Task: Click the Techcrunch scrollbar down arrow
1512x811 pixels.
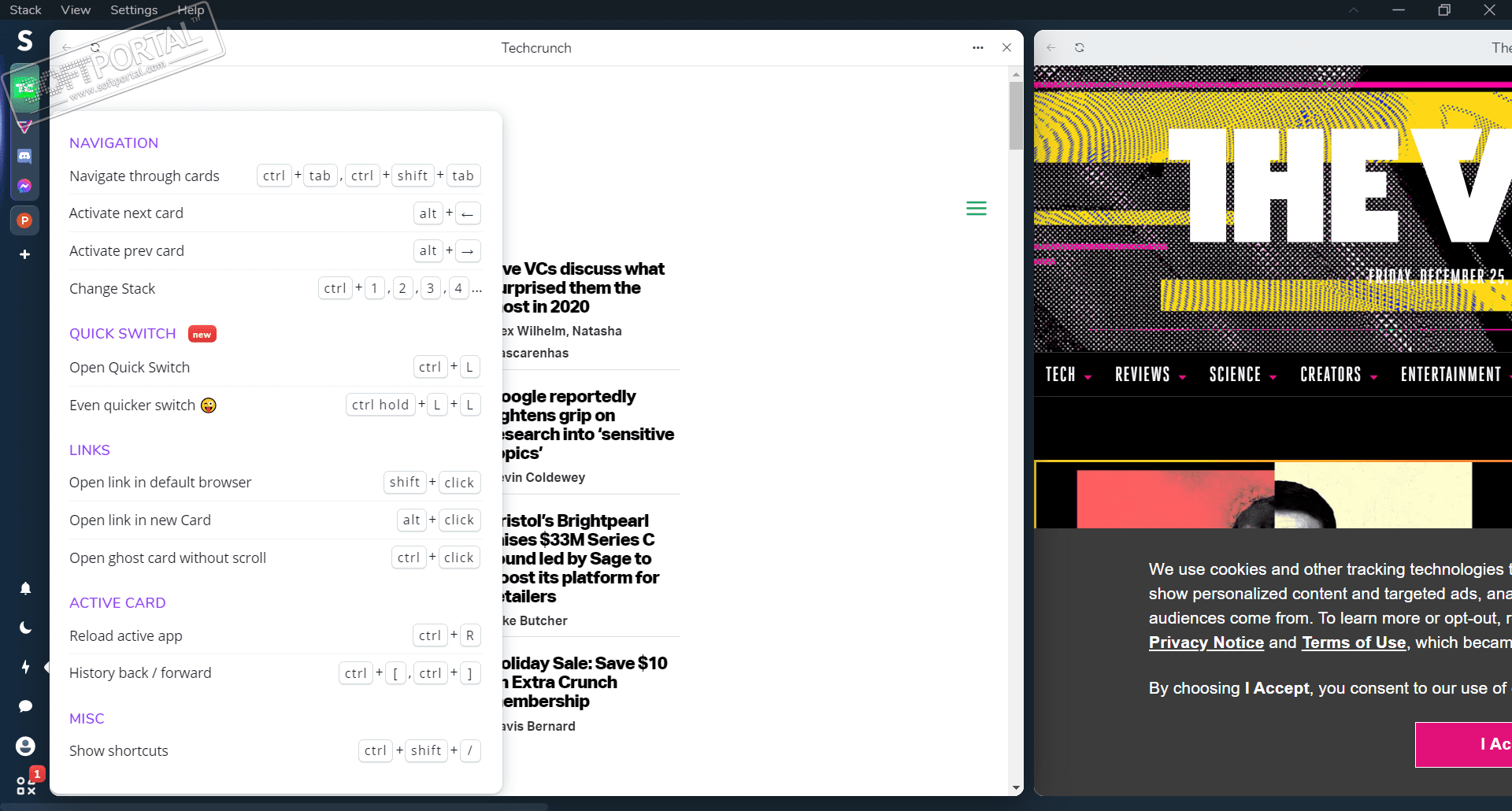Action: pyautogui.click(x=1016, y=788)
